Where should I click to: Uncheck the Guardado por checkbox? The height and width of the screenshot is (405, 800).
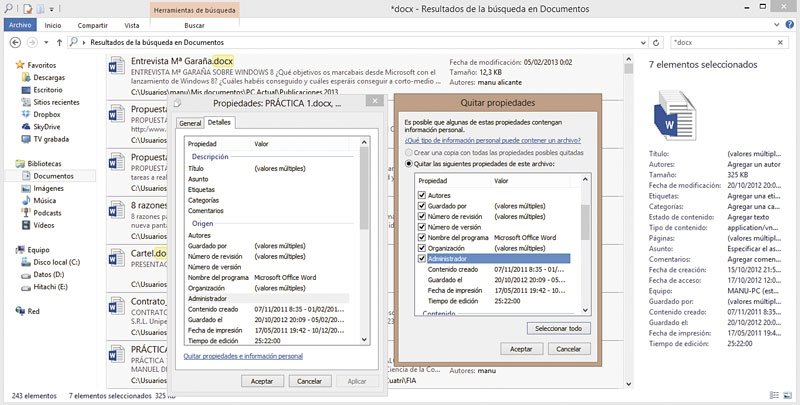[x=421, y=206]
